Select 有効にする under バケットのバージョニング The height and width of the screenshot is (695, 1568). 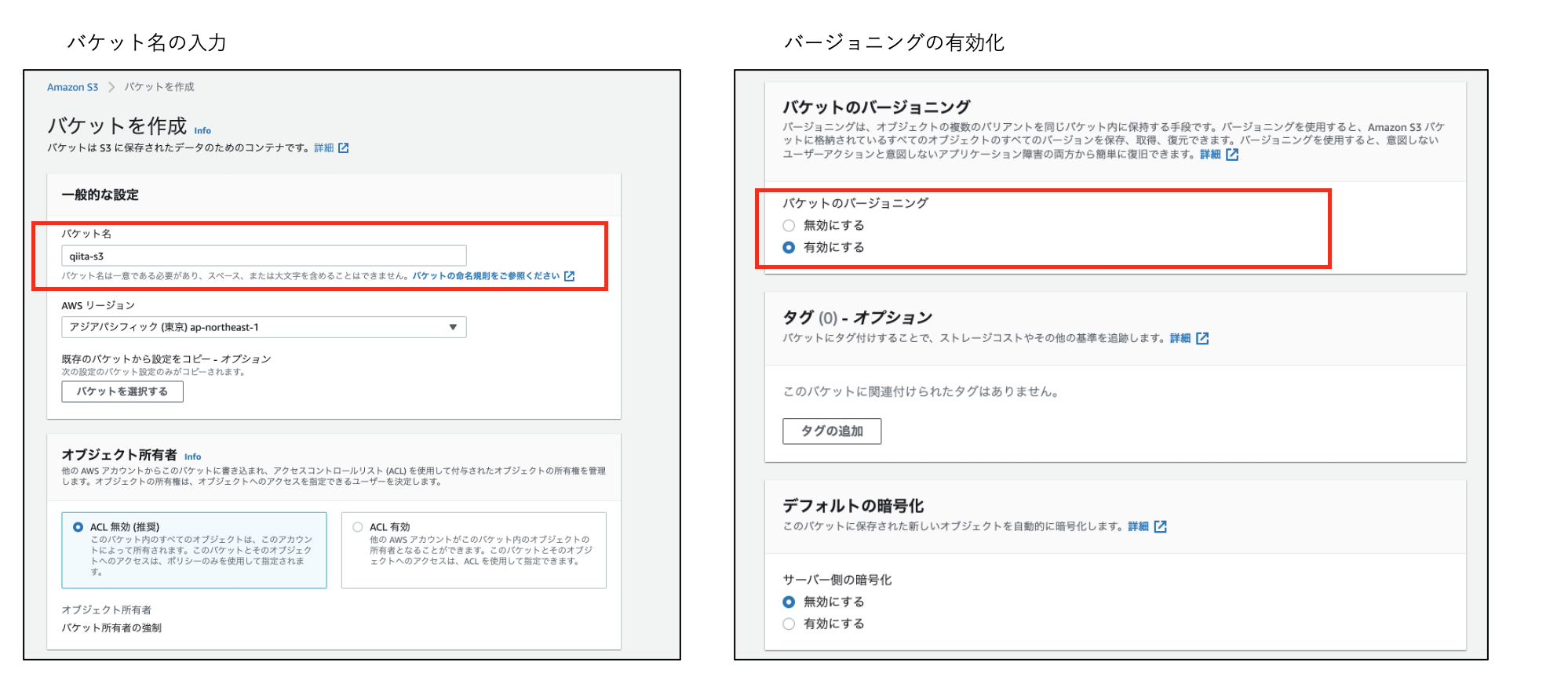coord(789,247)
